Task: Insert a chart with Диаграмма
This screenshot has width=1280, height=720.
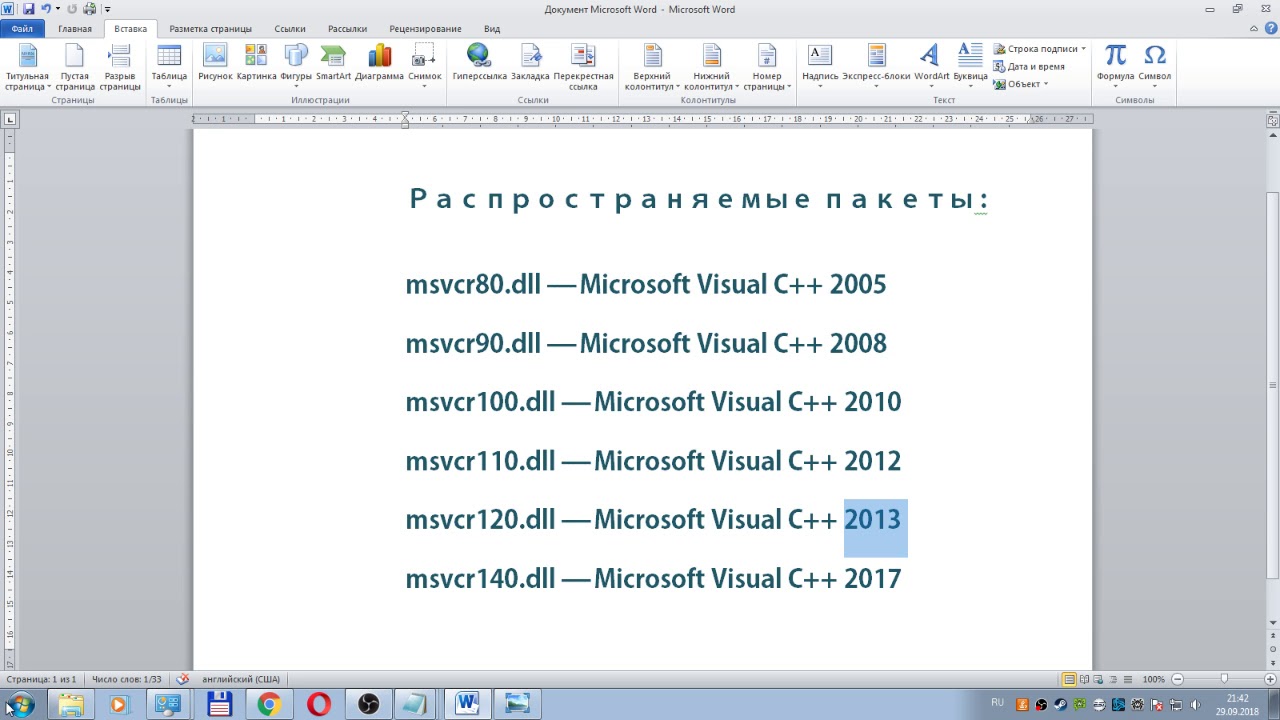Action: pos(379,64)
